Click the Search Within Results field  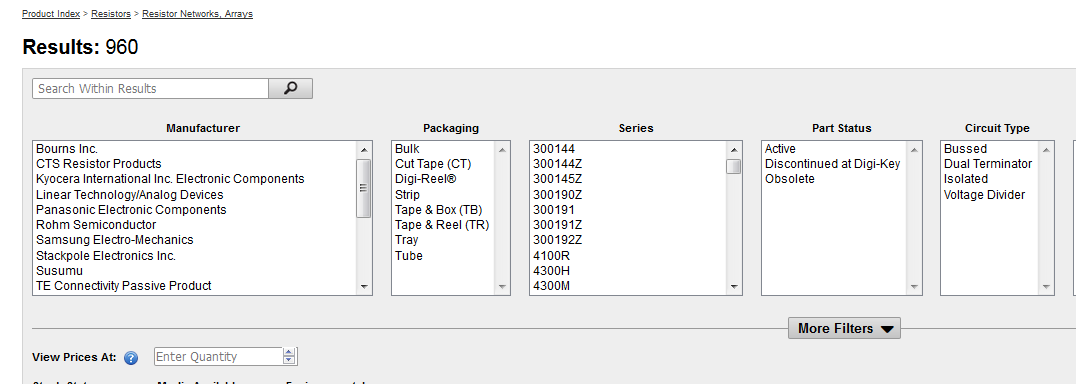click(x=150, y=88)
